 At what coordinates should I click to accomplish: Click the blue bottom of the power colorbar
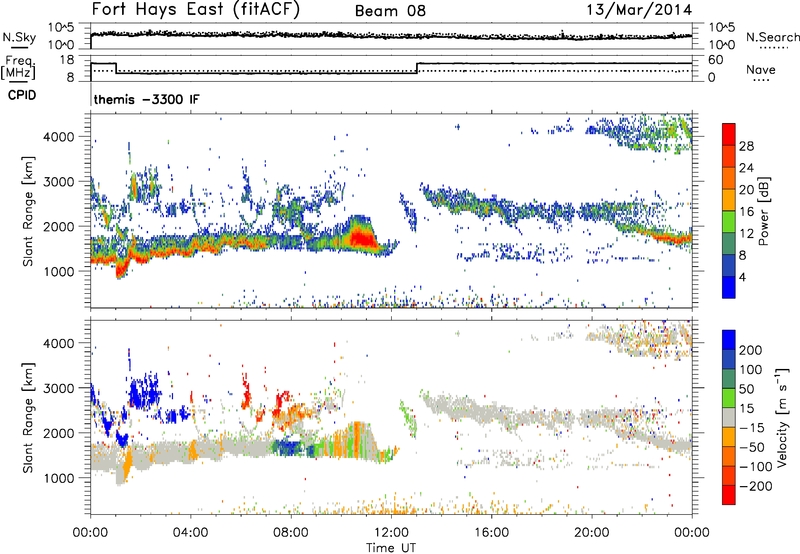[x=729, y=287]
